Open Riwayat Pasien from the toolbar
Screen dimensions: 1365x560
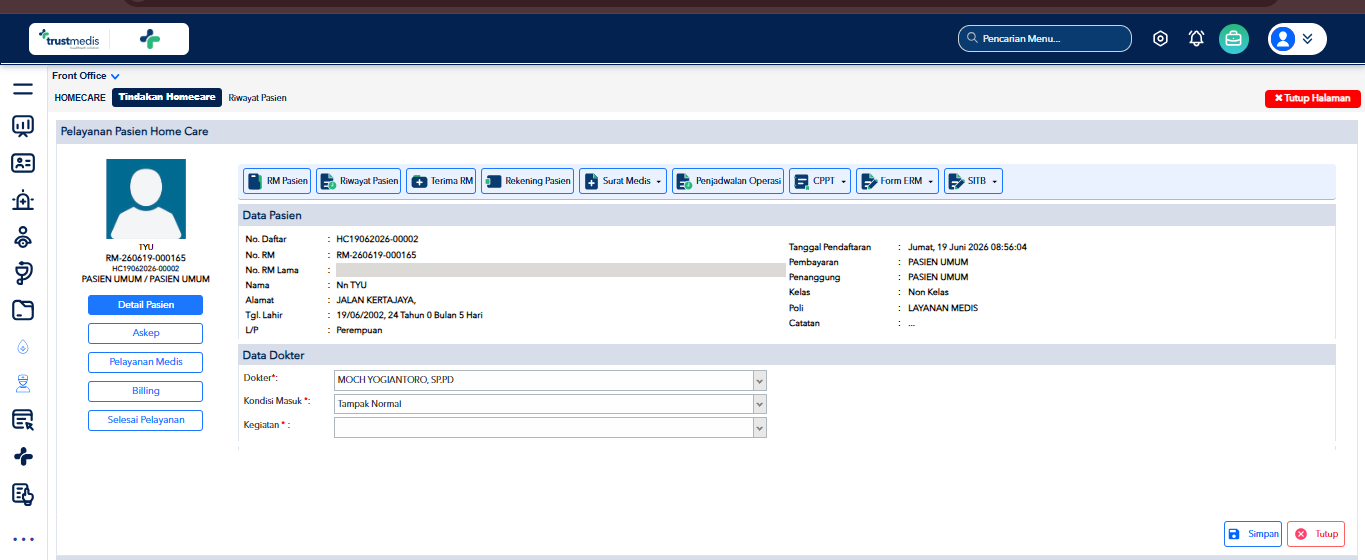[359, 181]
